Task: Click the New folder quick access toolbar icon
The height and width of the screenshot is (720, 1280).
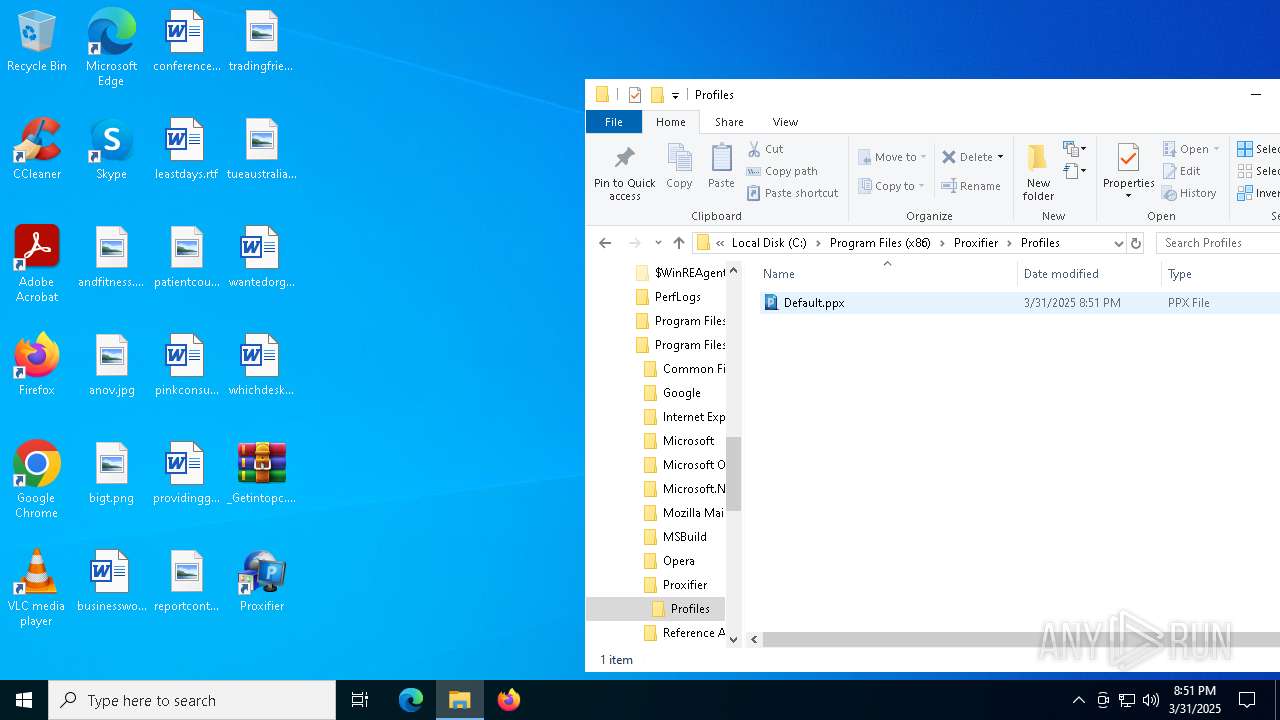Action: coord(657,95)
